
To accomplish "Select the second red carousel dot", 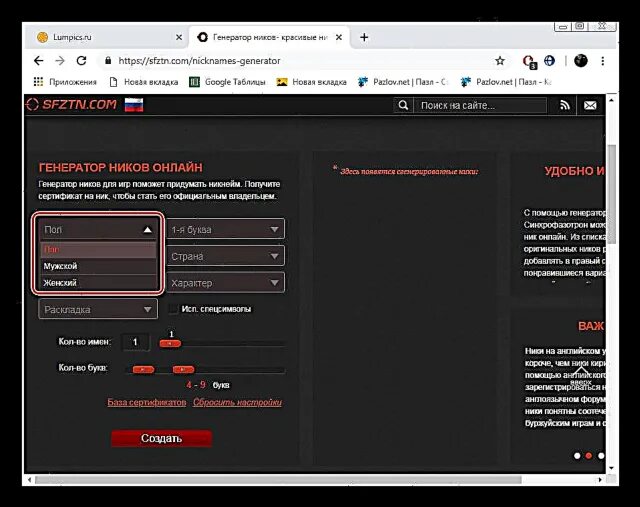I will (589, 456).
